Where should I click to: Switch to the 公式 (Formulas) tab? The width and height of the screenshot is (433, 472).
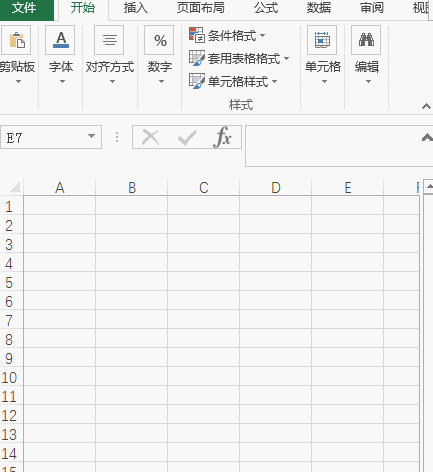click(x=266, y=8)
